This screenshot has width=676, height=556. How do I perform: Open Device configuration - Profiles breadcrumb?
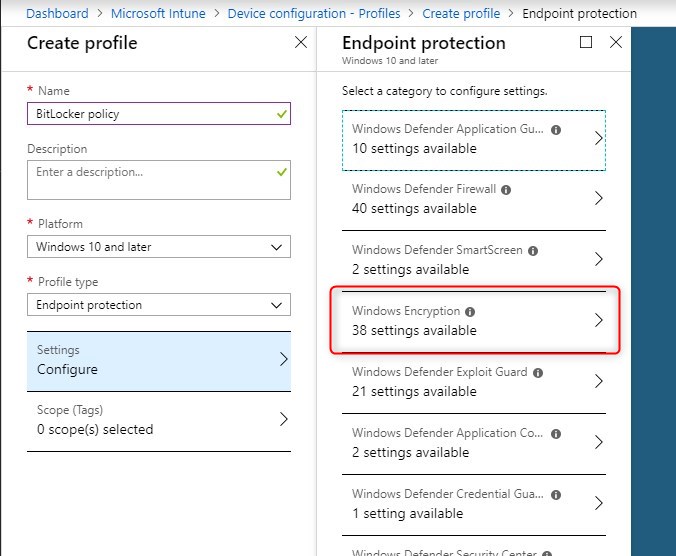click(314, 13)
